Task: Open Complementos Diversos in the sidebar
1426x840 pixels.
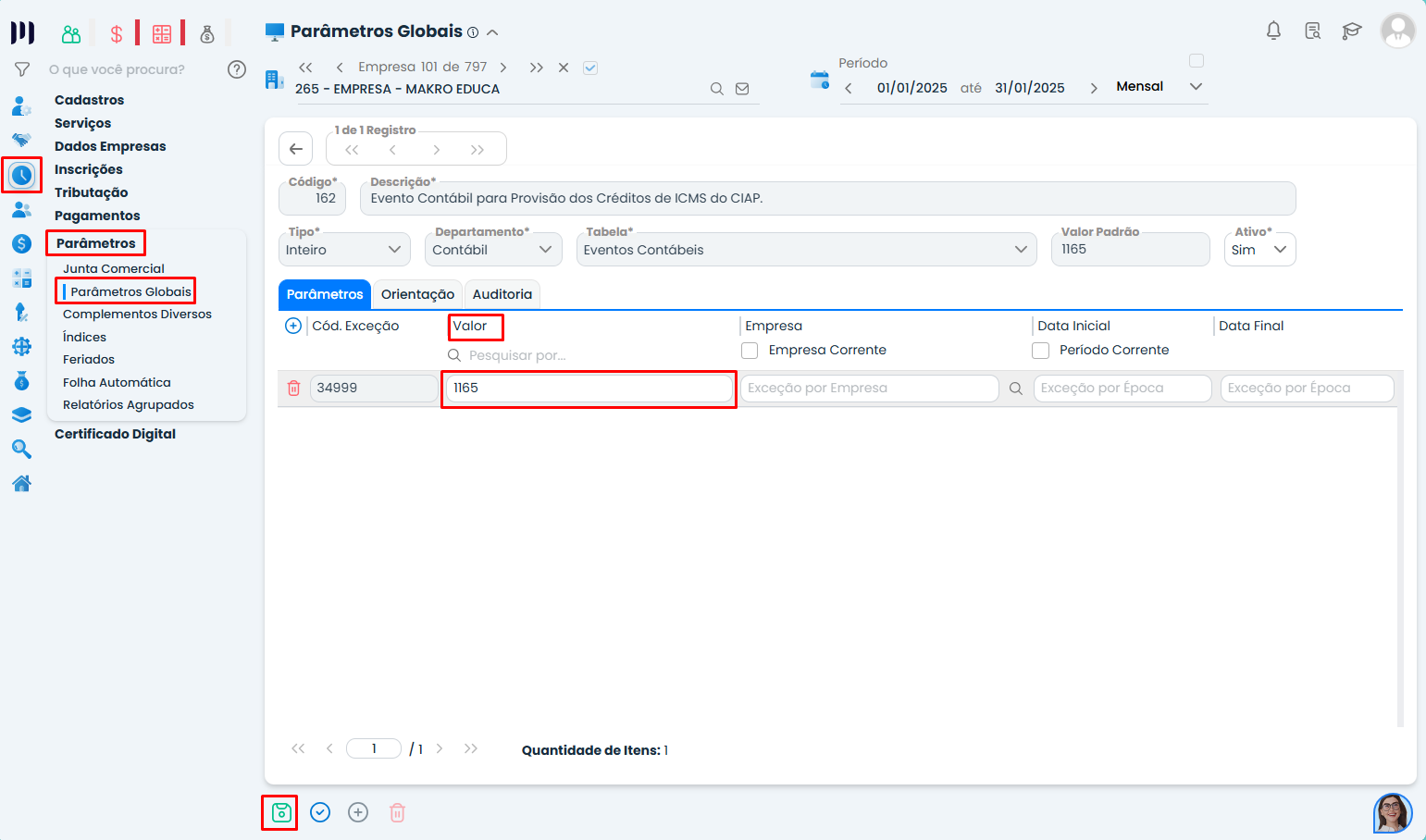Action: 137,315
